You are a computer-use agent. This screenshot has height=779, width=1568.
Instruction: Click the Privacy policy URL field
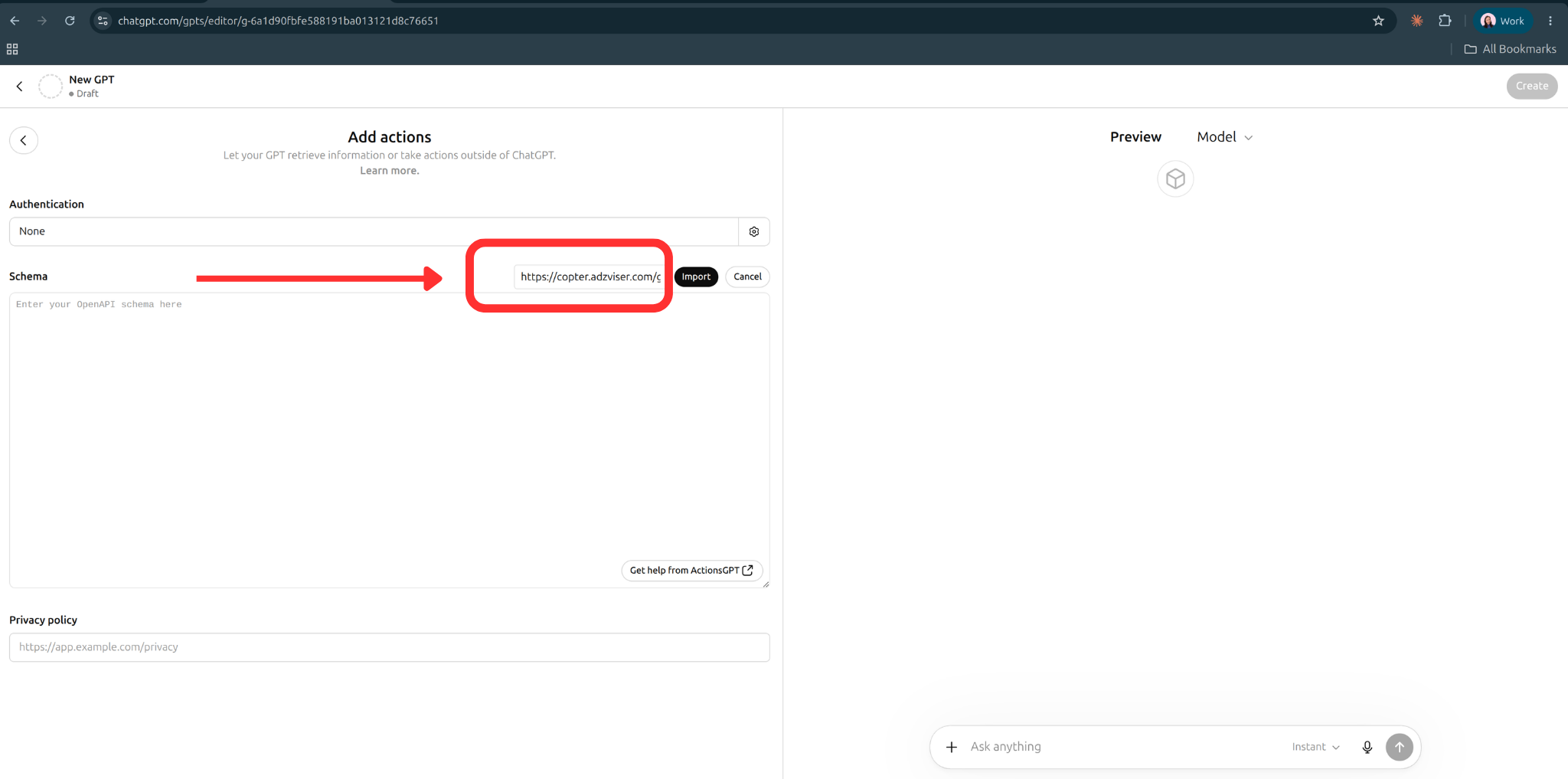390,647
